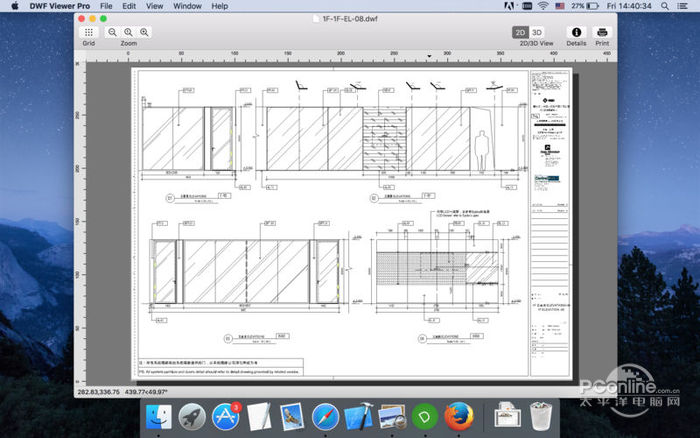This screenshot has width=700, height=438.
Task: Open the View menu
Action: pos(155,6)
